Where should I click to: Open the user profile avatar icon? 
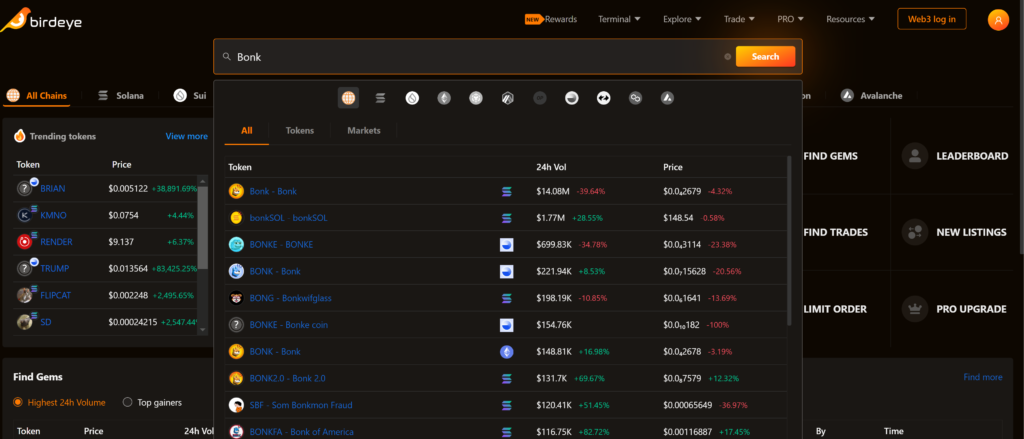pos(997,19)
